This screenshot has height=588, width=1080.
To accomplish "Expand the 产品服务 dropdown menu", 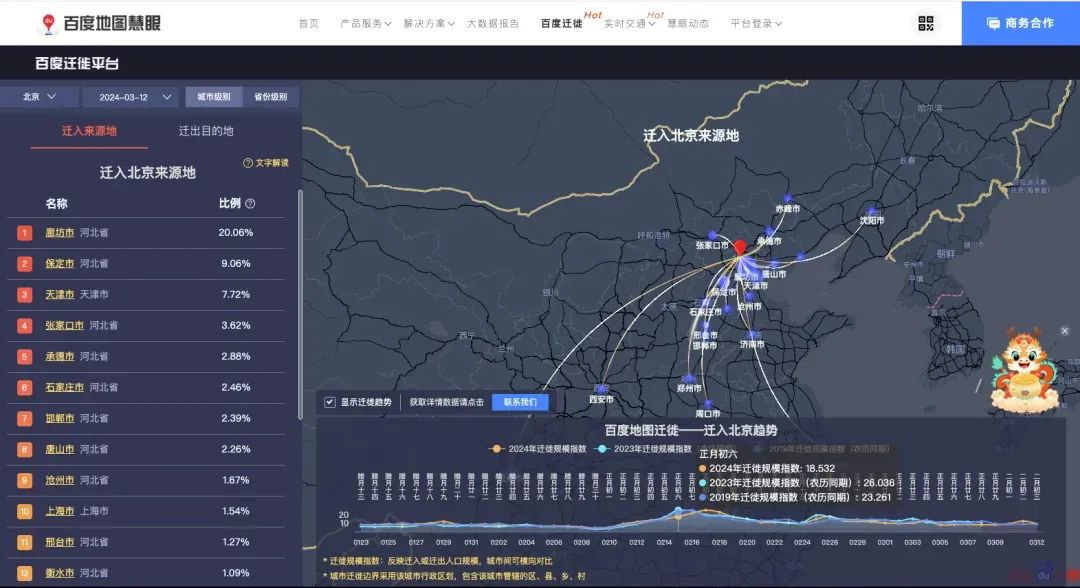I will (365, 23).
